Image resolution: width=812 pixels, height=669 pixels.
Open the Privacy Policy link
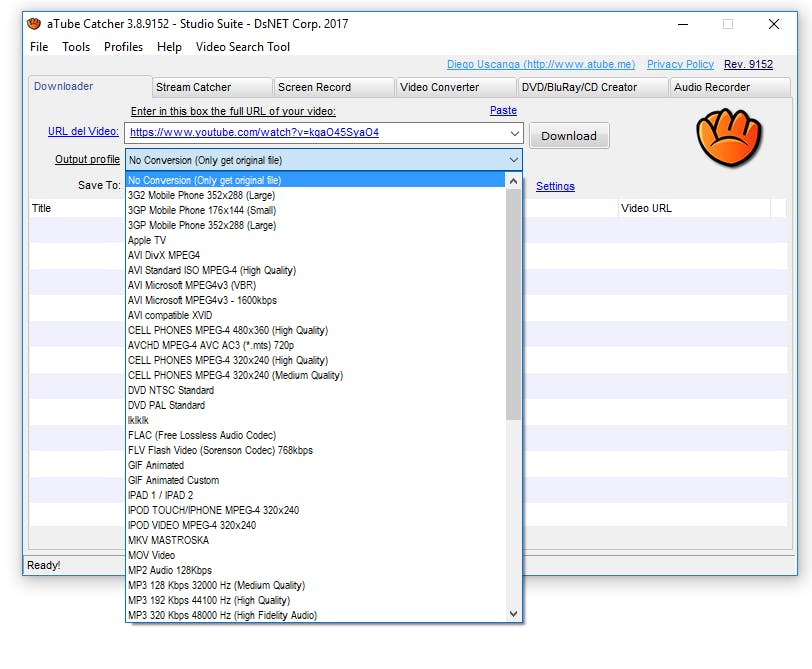pyautogui.click(x=680, y=64)
